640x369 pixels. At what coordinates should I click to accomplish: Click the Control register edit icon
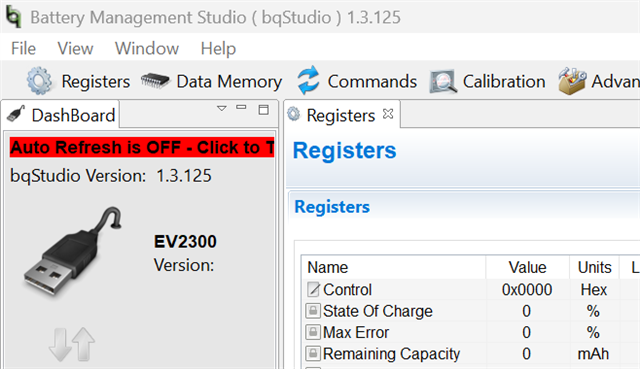(x=313, y=289)
